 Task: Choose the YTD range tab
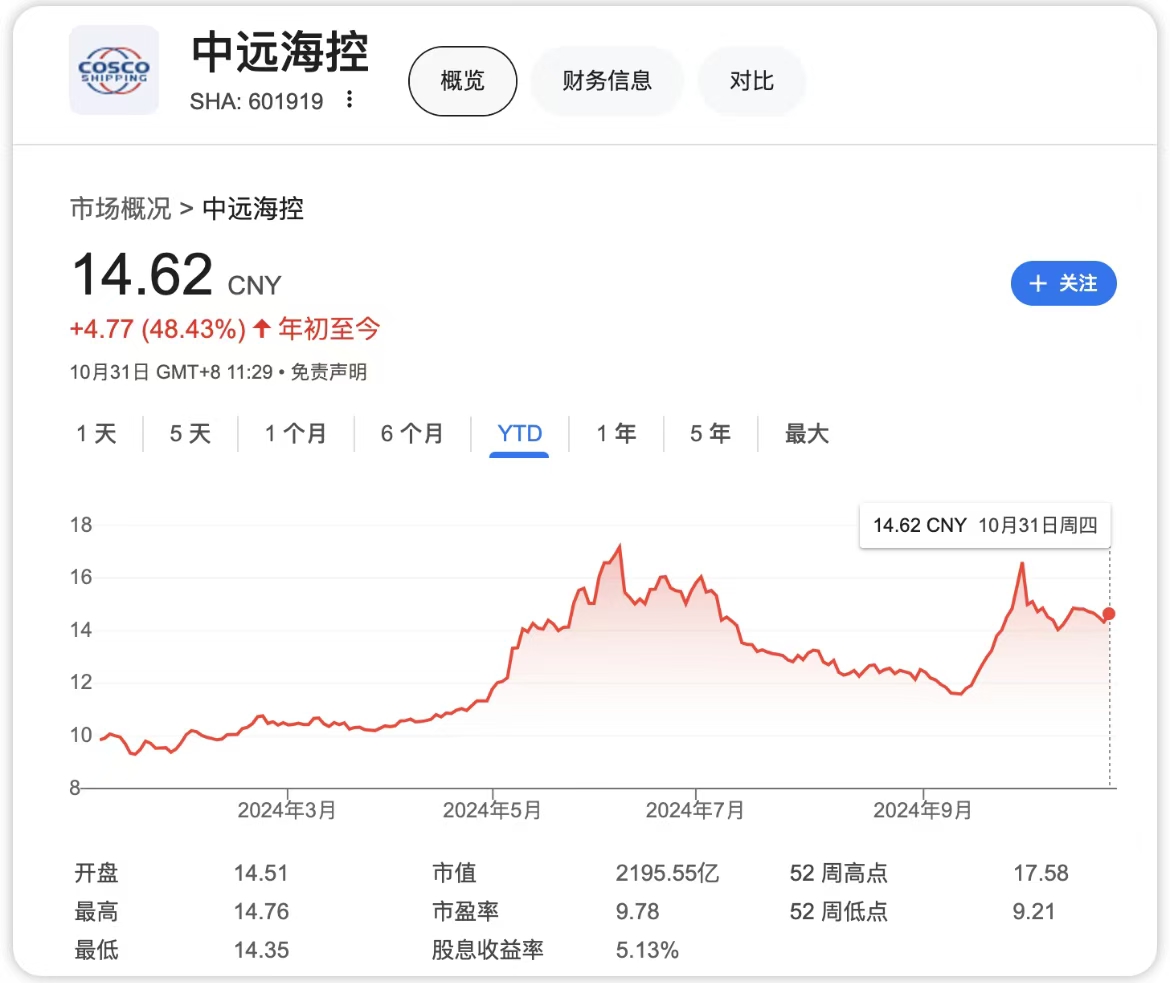519,434
